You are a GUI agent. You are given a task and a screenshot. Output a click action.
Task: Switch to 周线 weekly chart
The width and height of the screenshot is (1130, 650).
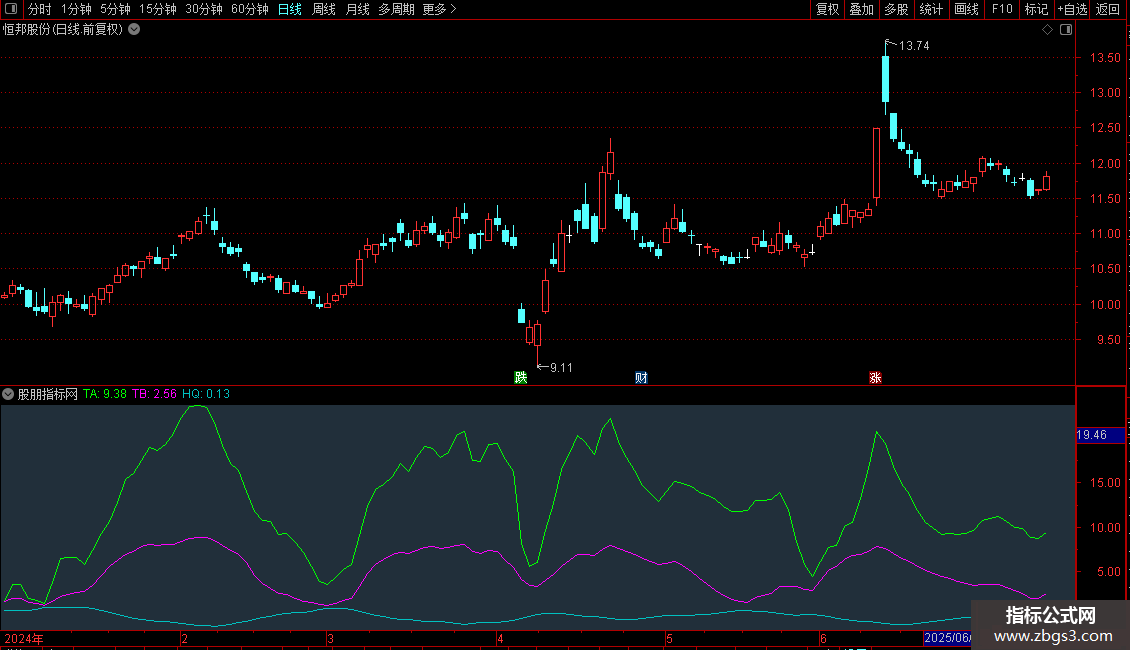[x=324, y=9]
